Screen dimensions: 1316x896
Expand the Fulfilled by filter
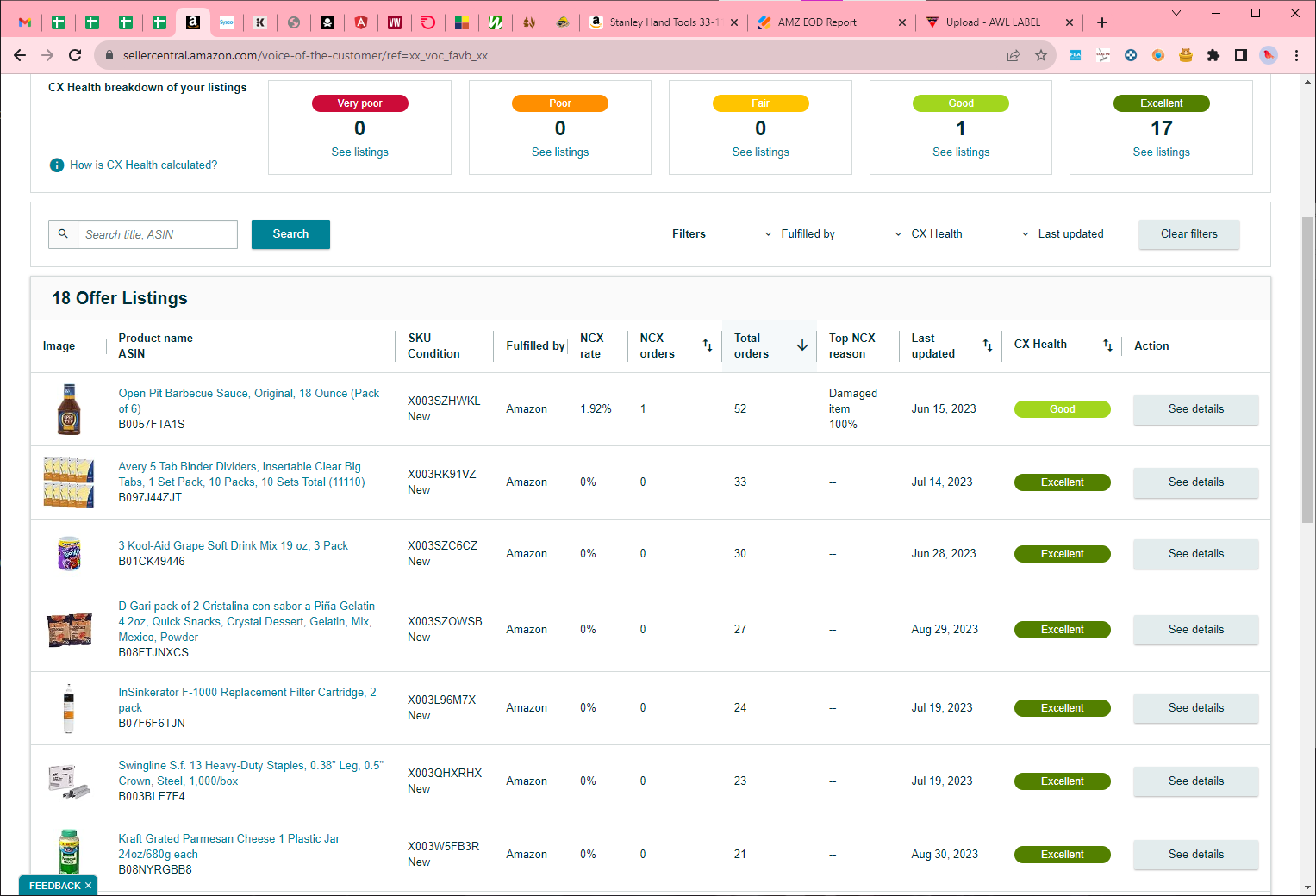point(798,233)
